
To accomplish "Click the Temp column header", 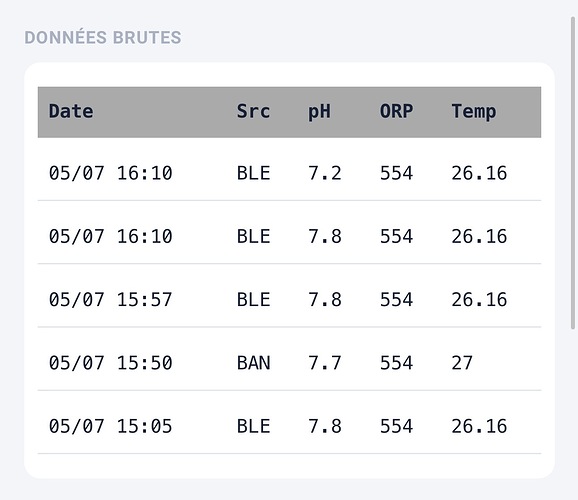I will point(474,112).
